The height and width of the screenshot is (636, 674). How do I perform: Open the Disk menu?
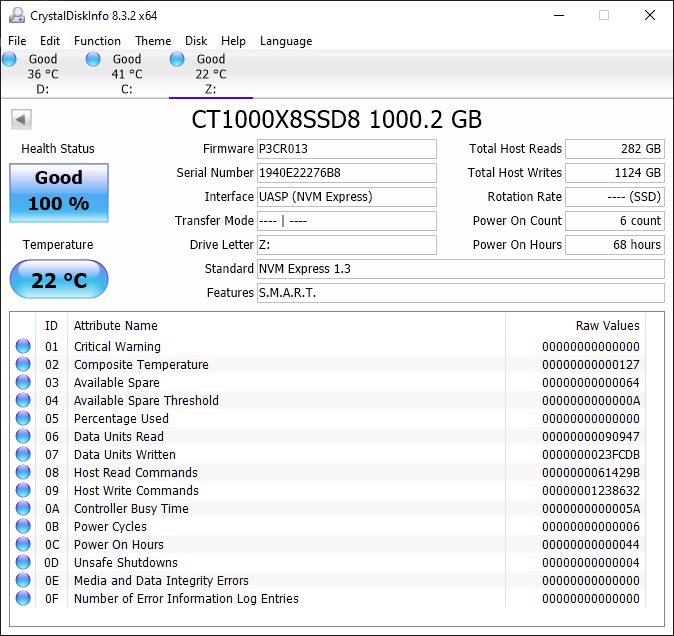click(196, 41)
